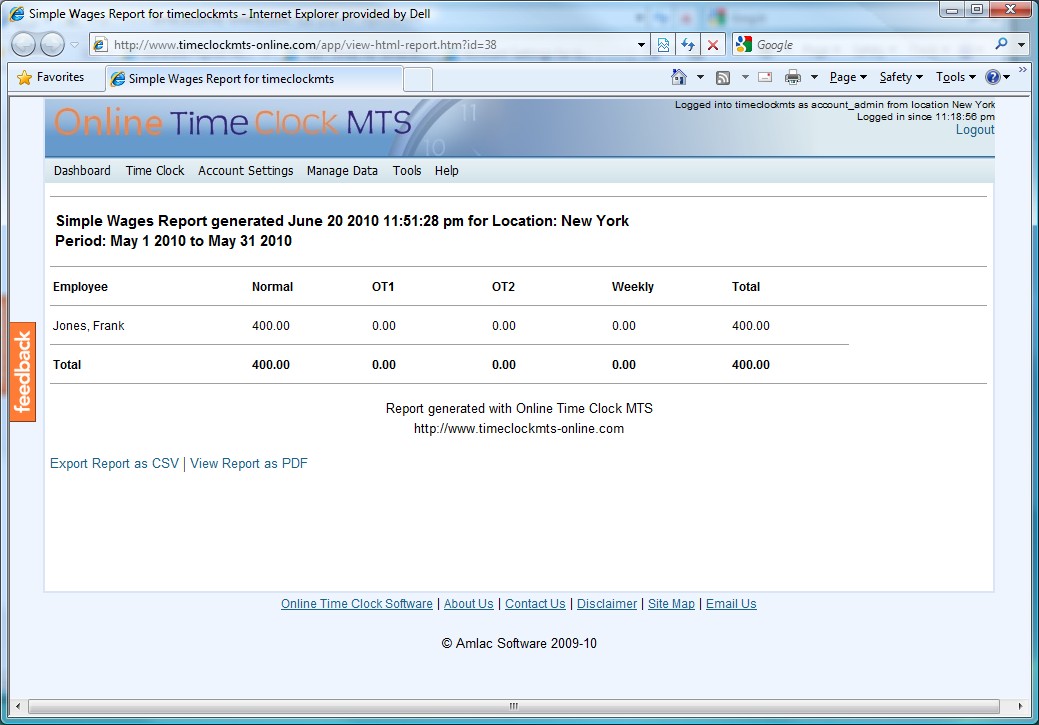Image resolution: width=1039 pixels, height=725 pixels.
Task: Click the magnifier search icon
Action: pyautogui.click(x=1001, y=44)
